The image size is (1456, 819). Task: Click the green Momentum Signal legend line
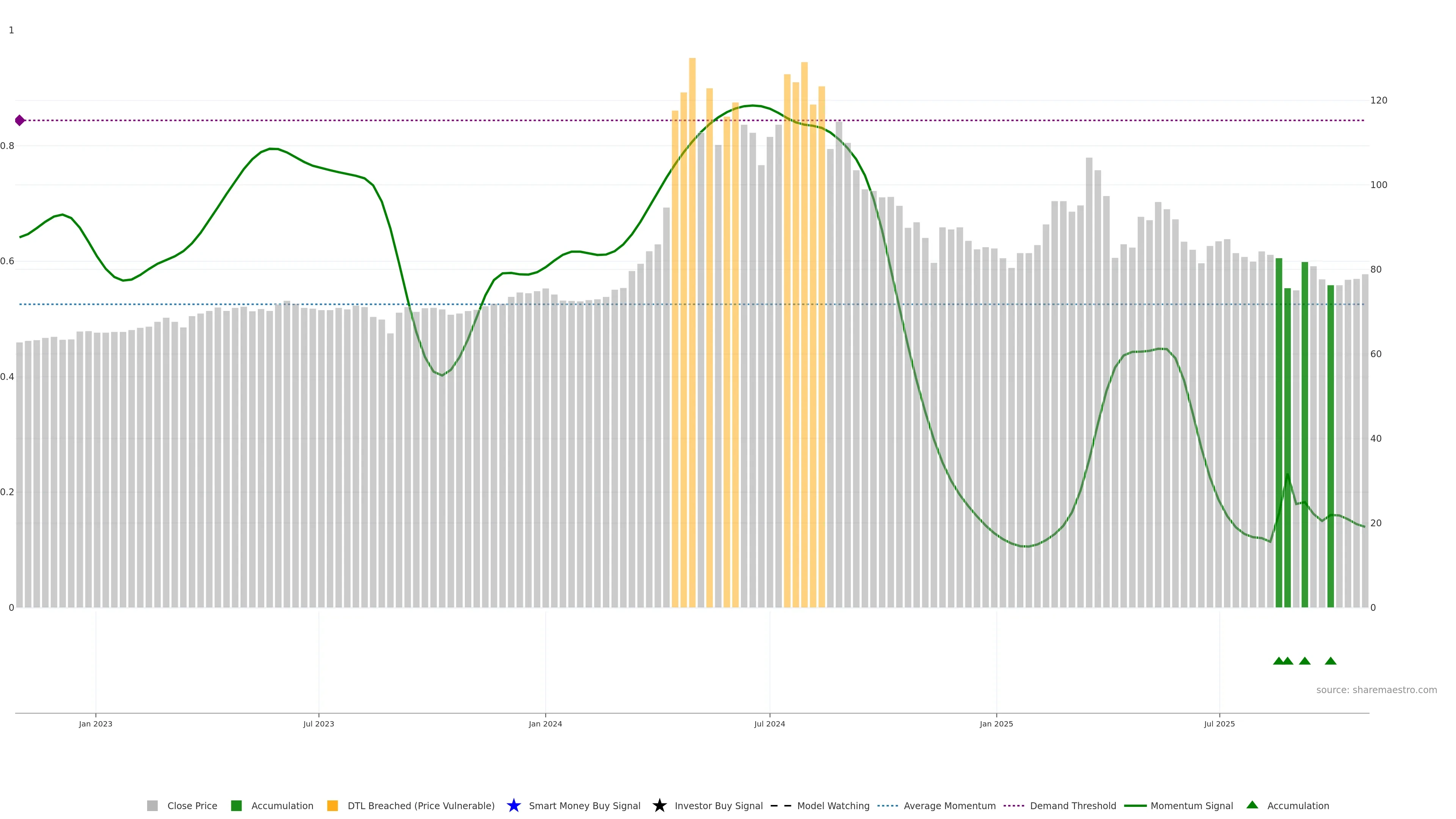pyautogui.click(x=1135, y=806)
